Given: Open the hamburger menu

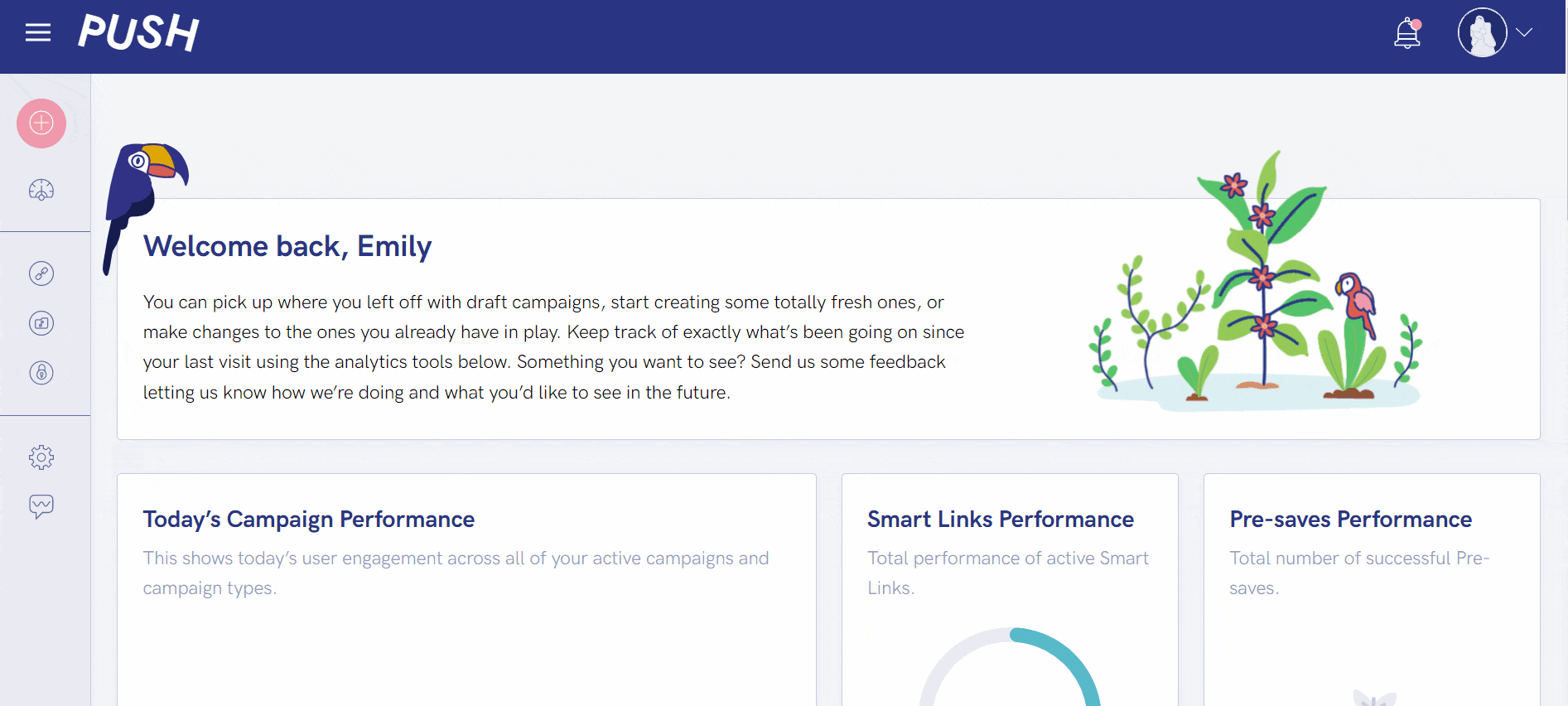Looking at the screenshot, I should click(x=38, y=33).
